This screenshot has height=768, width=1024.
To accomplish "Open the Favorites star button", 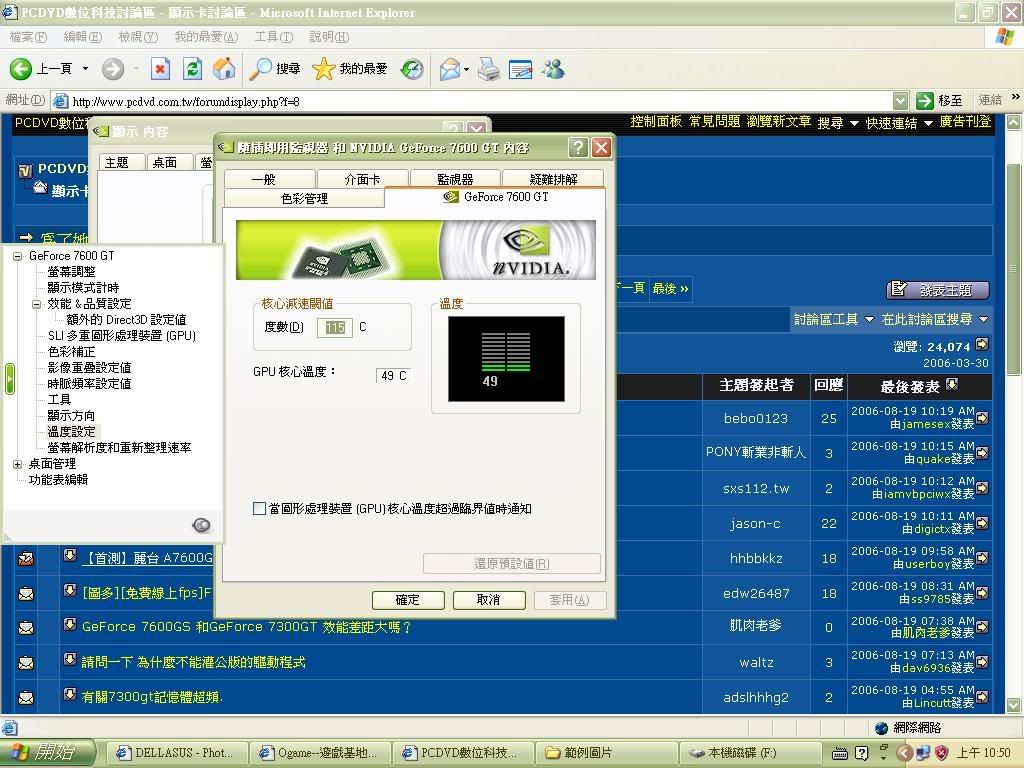I will coord(323,69).
